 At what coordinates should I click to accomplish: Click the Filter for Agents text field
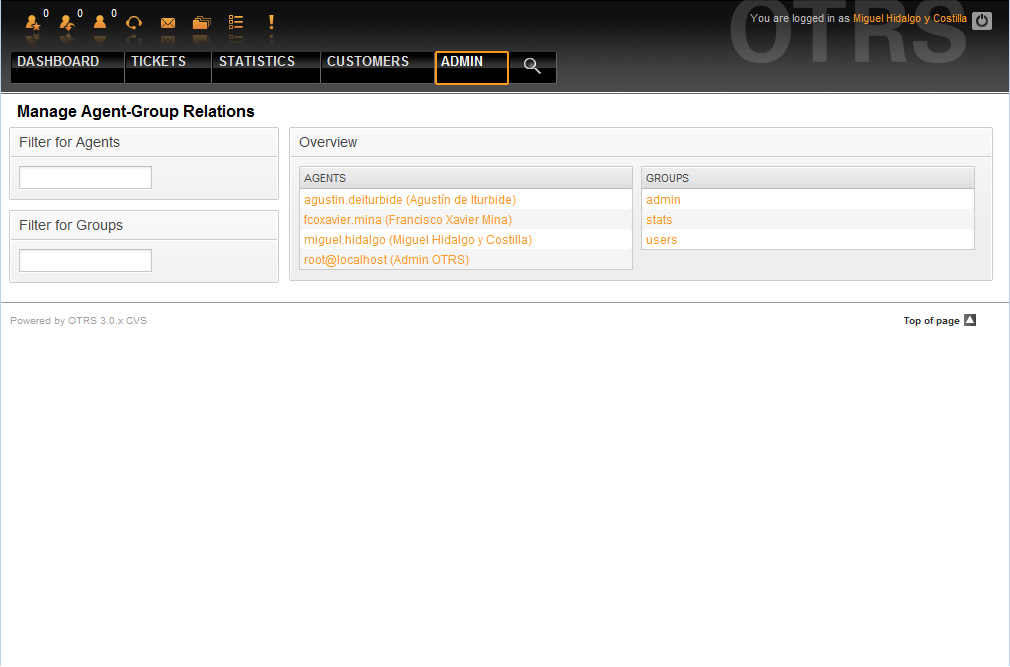(x=85, y=178)
